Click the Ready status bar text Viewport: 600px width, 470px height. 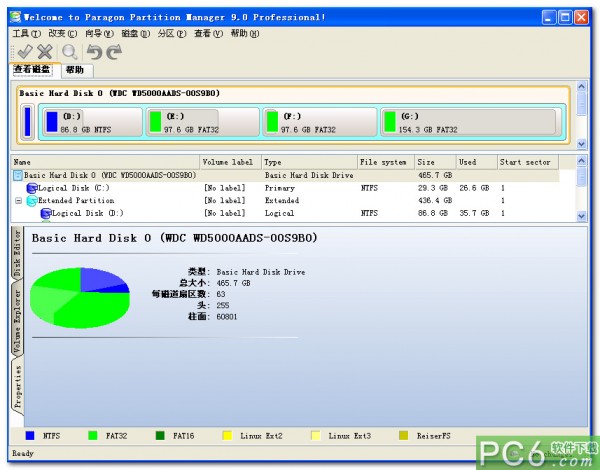23,454
